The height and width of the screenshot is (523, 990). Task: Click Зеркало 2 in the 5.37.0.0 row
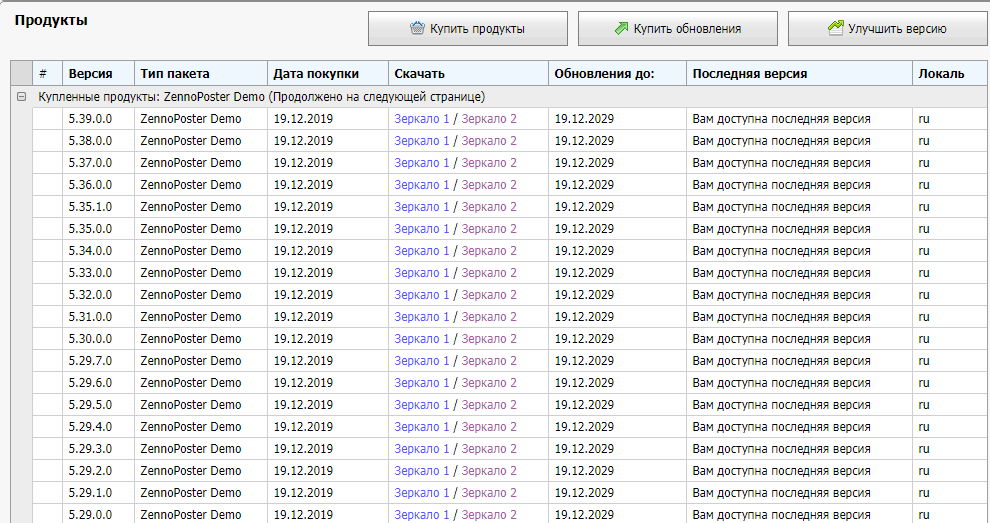click(x=489, y=163)
